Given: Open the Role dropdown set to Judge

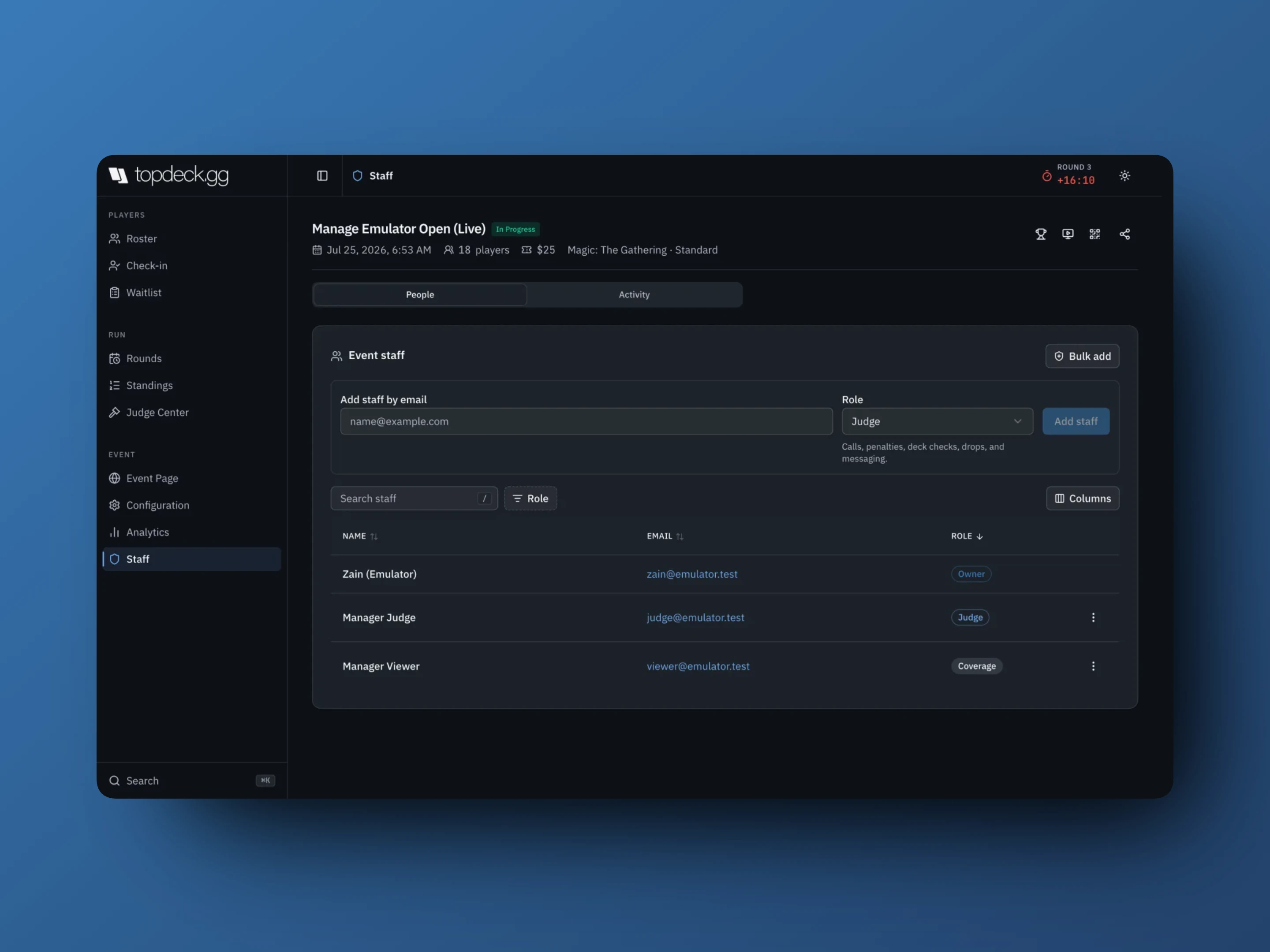Looking at the screenshot, I should pos(937,422).
